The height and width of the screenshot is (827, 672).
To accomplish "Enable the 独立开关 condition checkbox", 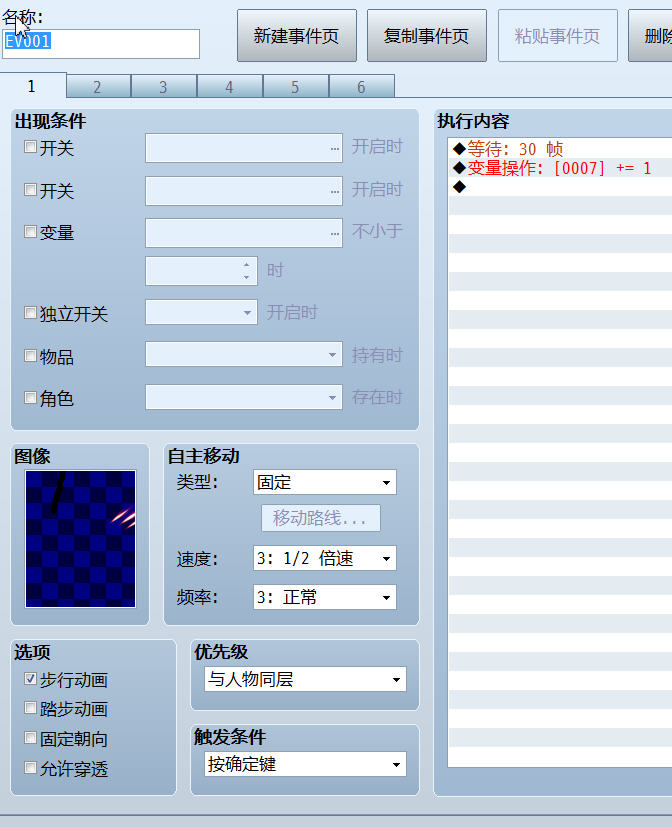I will pos(31,313).
